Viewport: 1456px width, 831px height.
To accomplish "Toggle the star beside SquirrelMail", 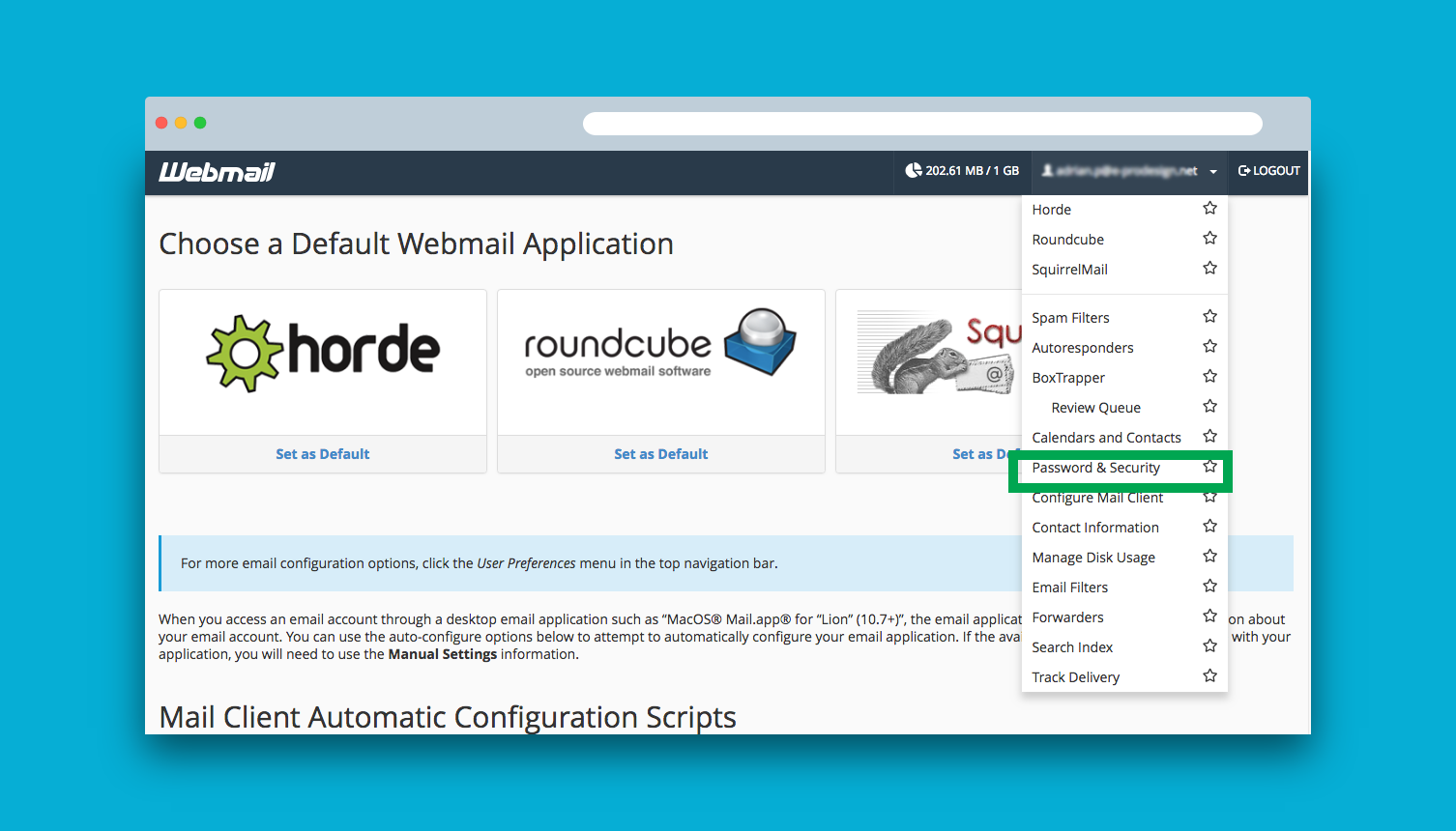I will 1209,269.
